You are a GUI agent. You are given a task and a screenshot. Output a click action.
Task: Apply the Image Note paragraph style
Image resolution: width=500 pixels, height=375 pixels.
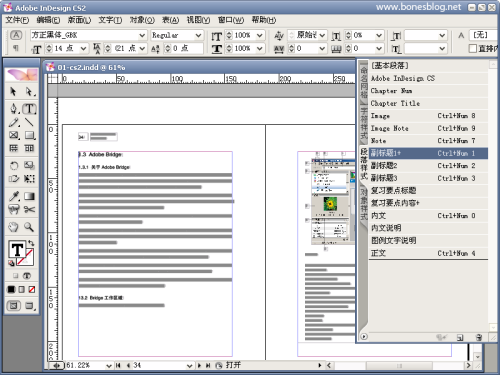click(428, 128)
